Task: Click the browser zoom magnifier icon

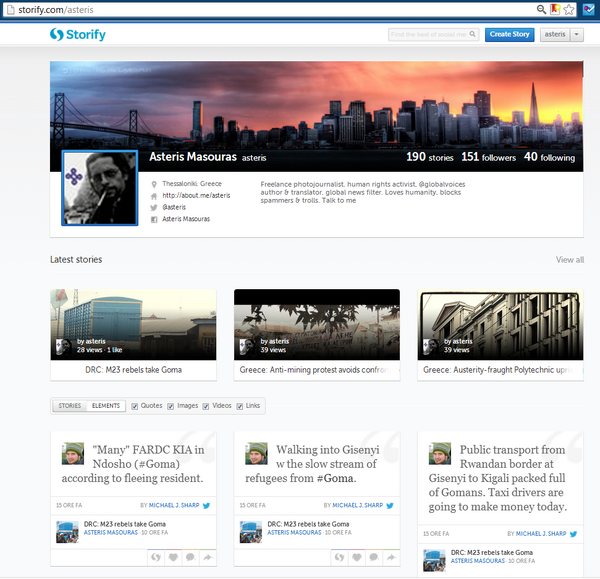Action: 541,9
